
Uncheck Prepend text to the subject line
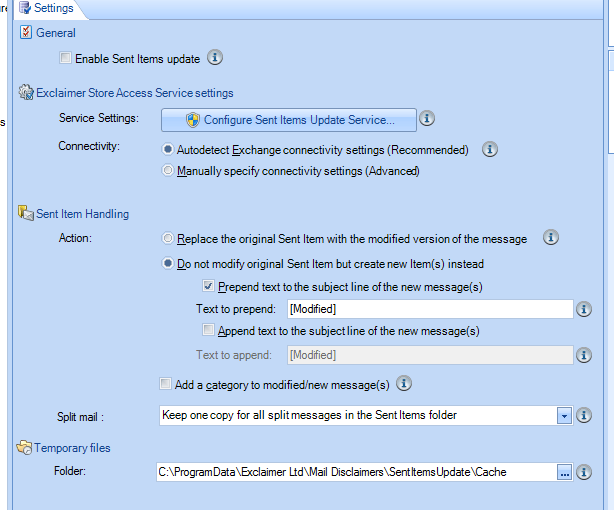(x=208, y=286)
